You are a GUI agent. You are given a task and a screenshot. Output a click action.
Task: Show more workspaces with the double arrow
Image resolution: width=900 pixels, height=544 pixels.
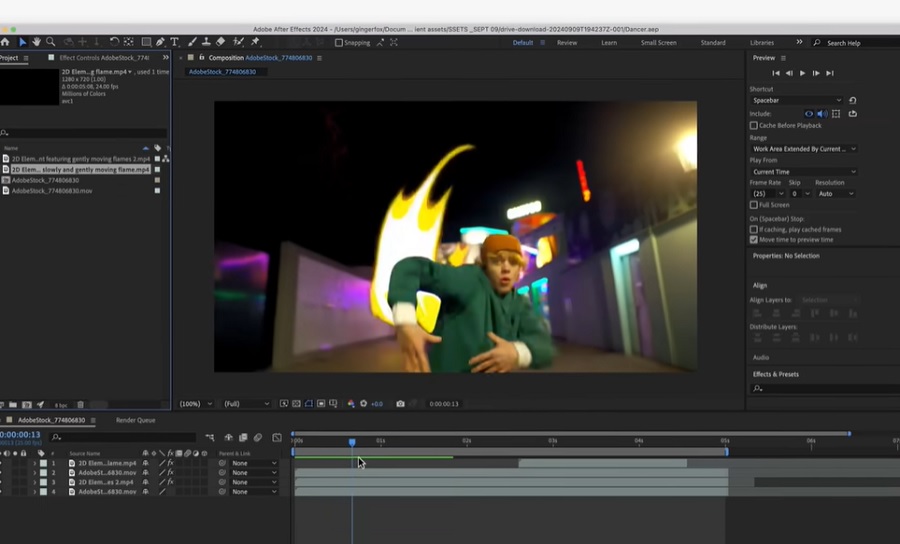(799, 42)
